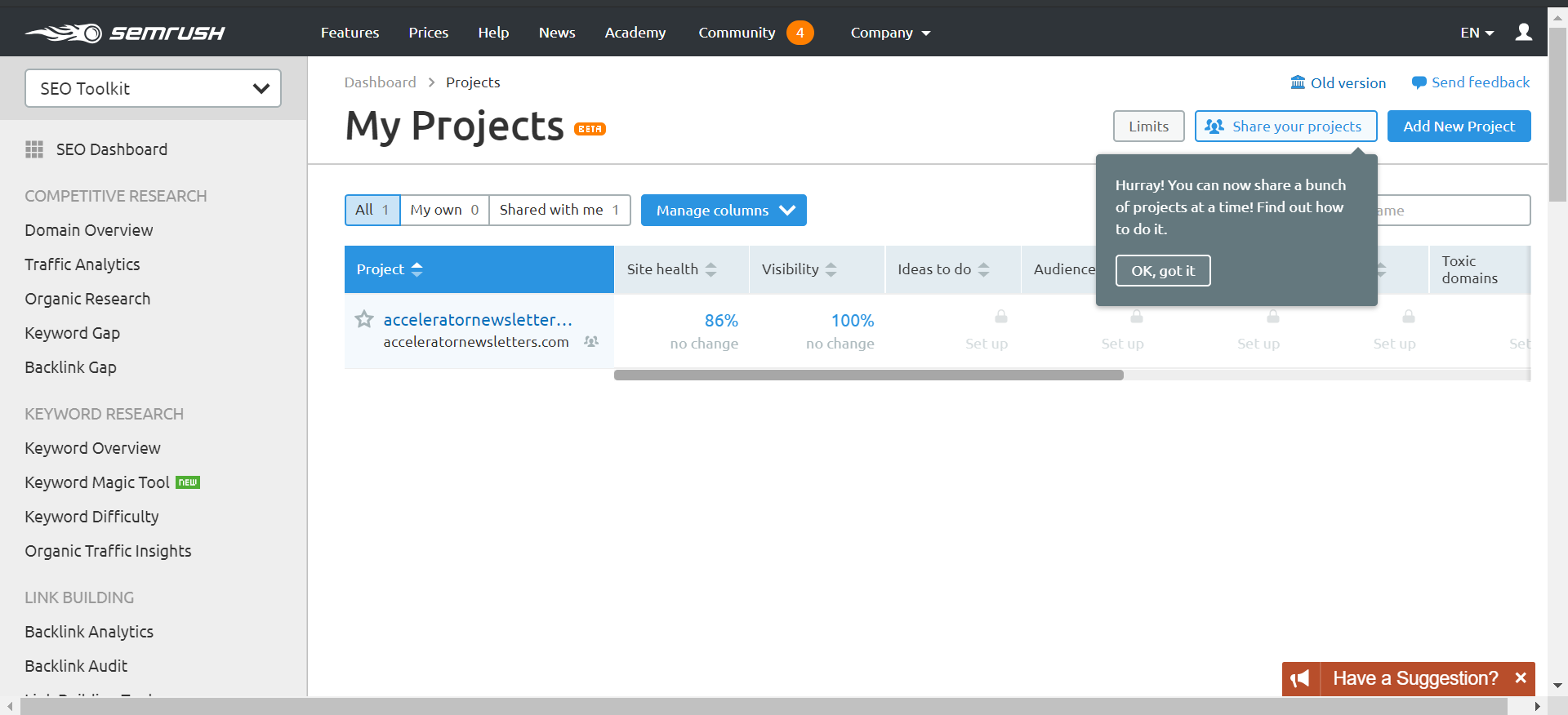This screenshot has height=715, width=1568.
Task: Click the NEW badge on Keyword Magic Tool
Action: (x=188, y=482)
